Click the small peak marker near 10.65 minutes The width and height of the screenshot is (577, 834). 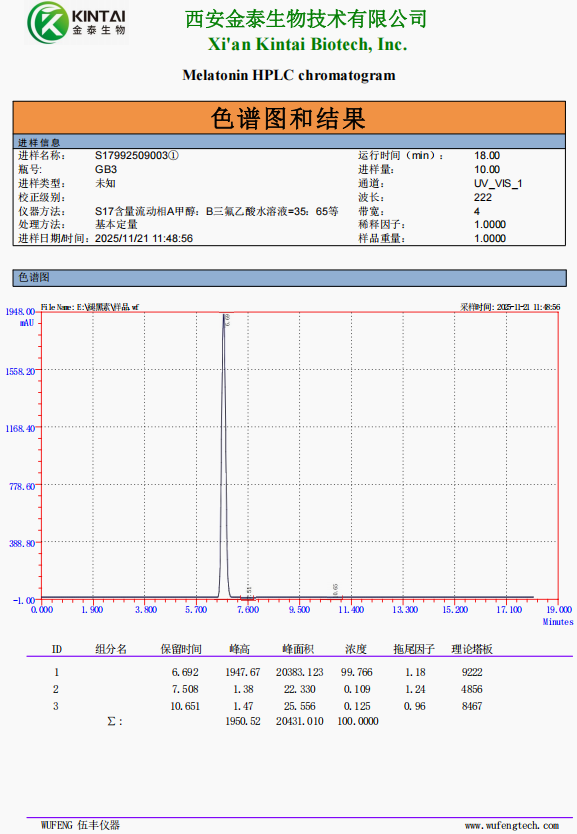[336, 589]
